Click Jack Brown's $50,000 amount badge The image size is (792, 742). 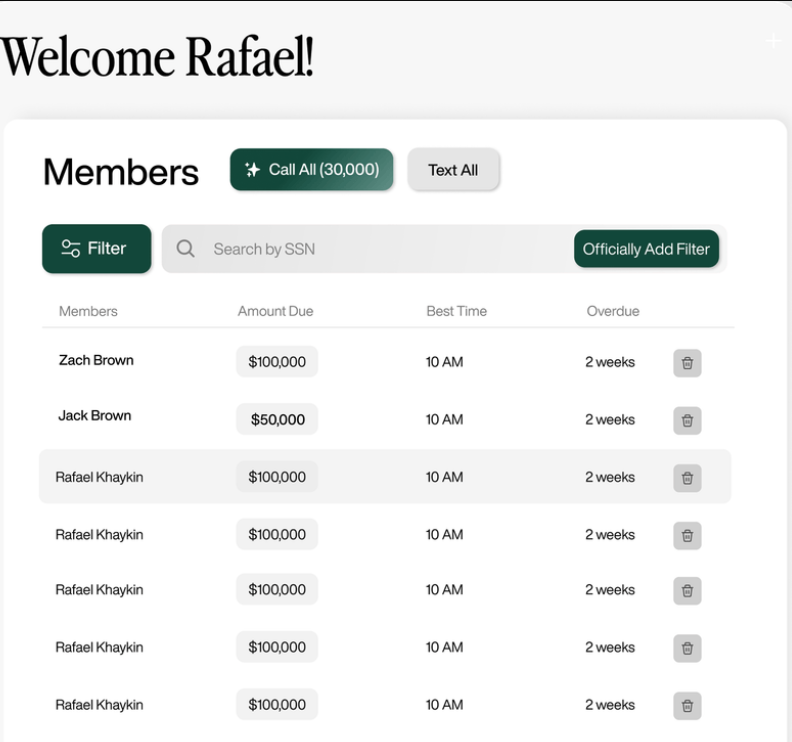point(277,420)
